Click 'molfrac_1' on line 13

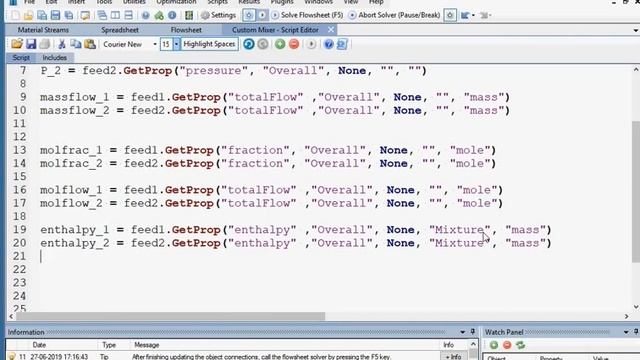coord(71,150)
